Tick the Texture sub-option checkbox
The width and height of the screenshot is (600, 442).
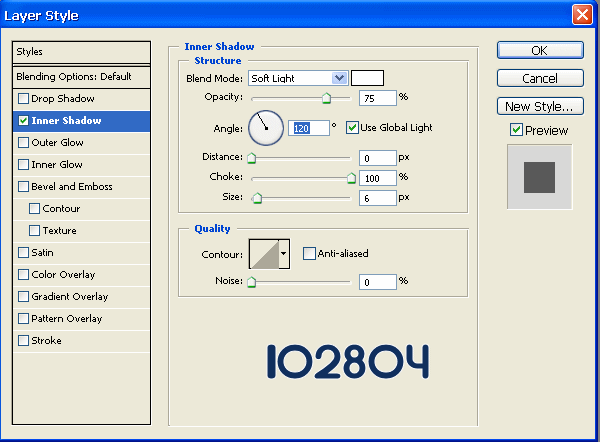[34, 231]
